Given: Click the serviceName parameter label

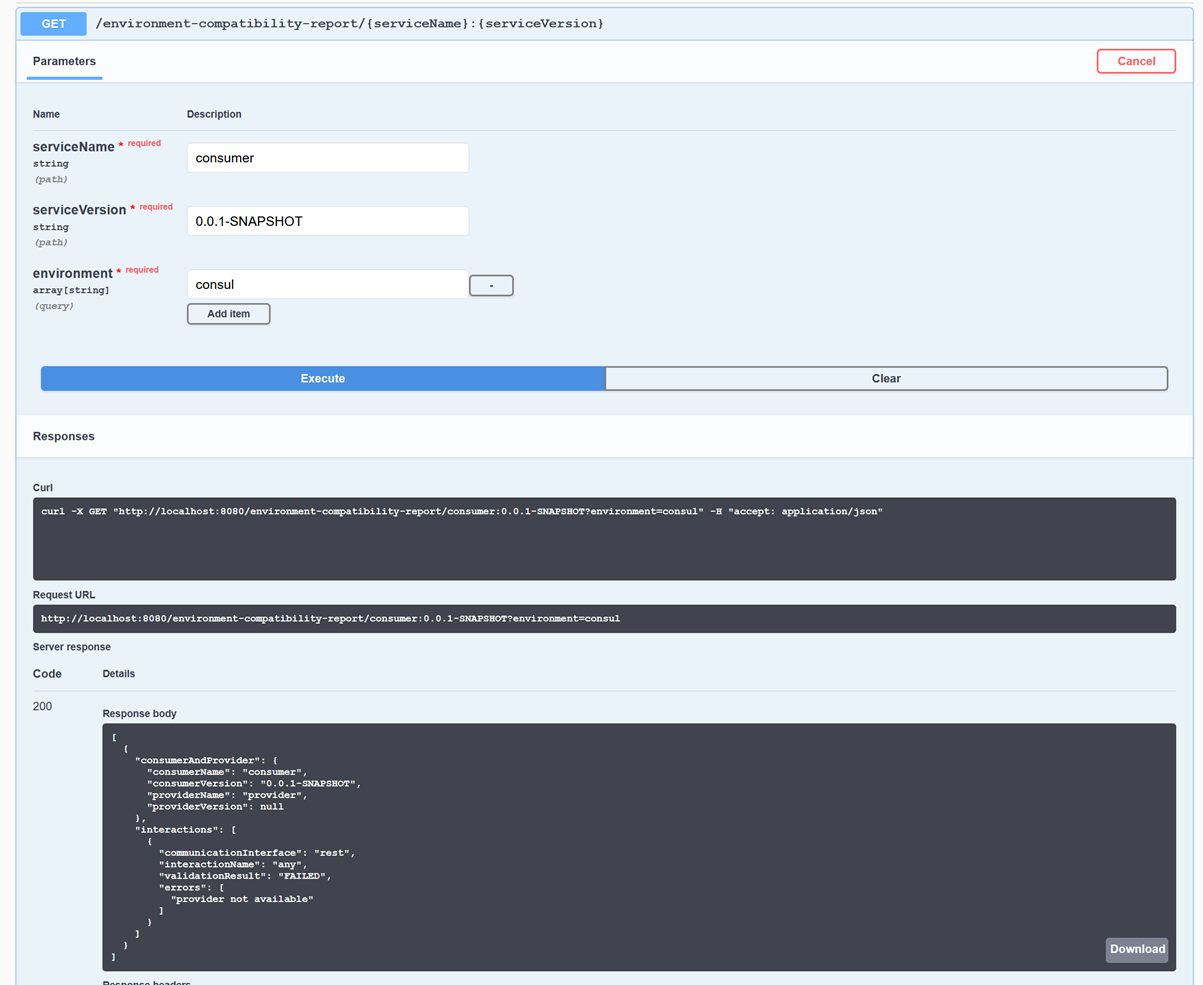Looking at the screenshot, I should pos(74,147).
